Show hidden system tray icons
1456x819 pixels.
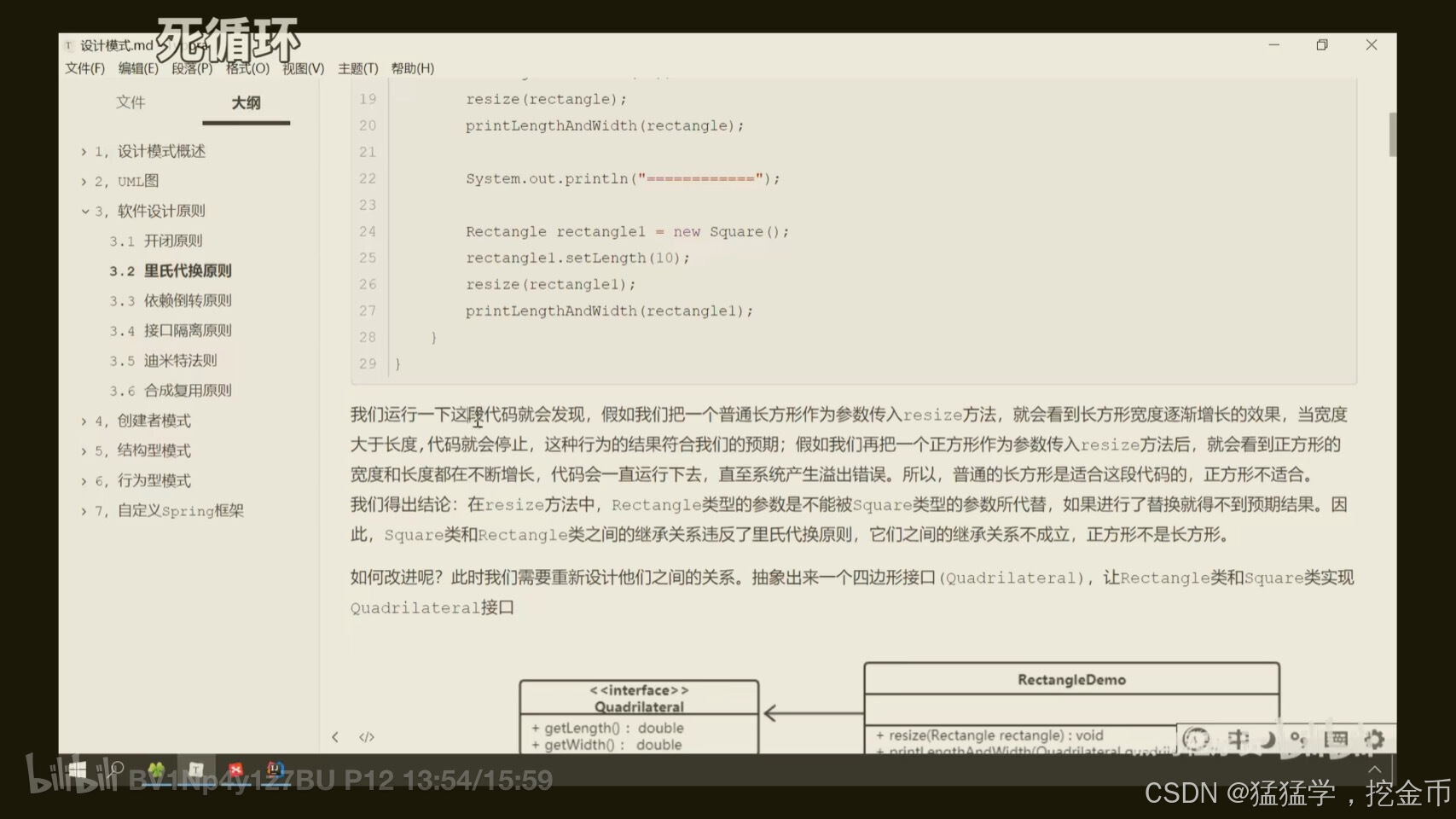pos(1374,770)
